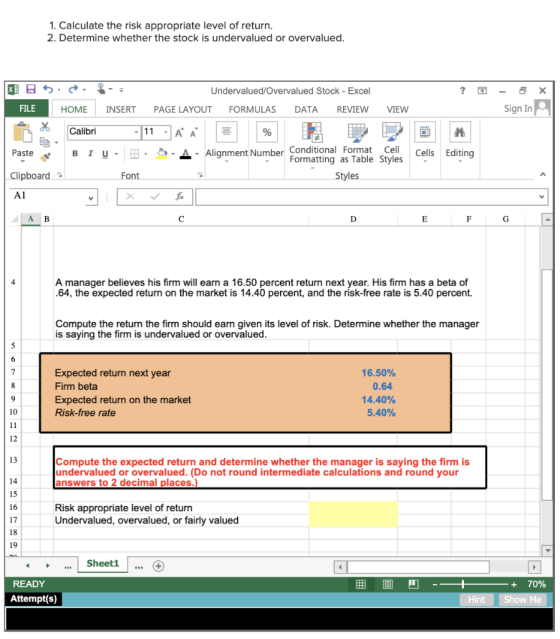Open Cell Styles gallery

pyautogui.click(x=391, y=143)
